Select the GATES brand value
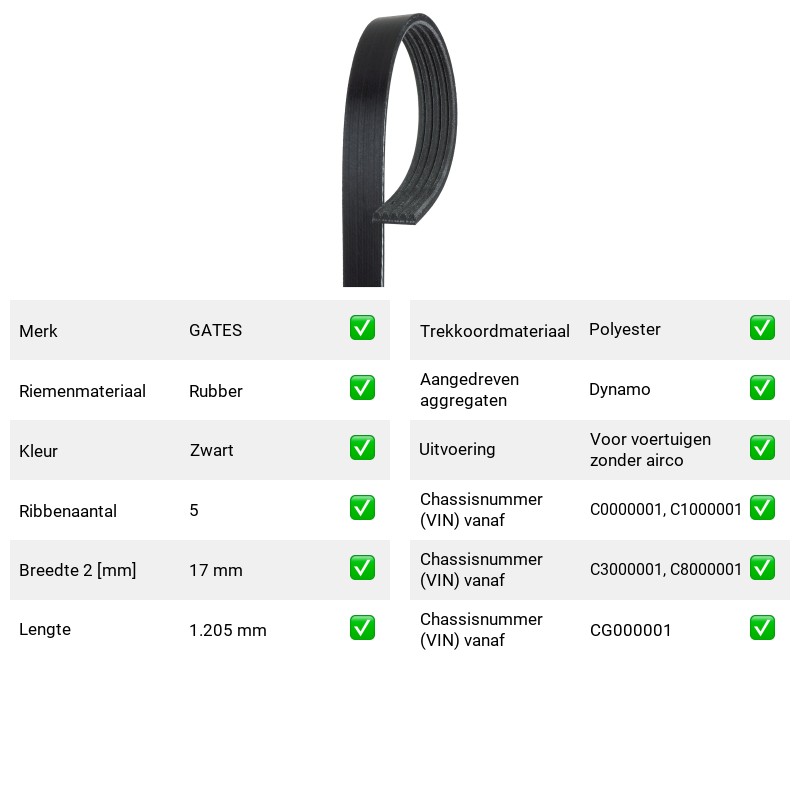Viewport: 800px width, 800px height. click(216, 330)
